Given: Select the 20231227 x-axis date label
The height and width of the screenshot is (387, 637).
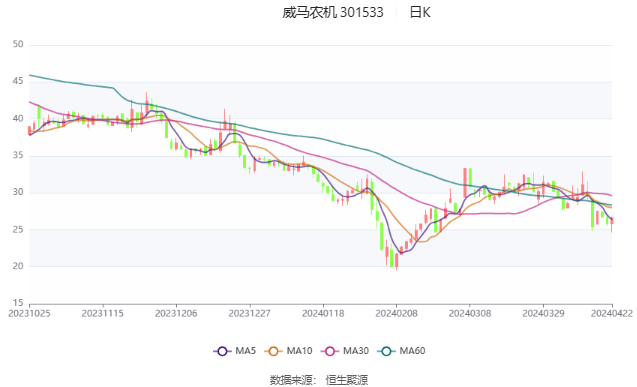Looking at the screenshot, I should coord(249,313).
